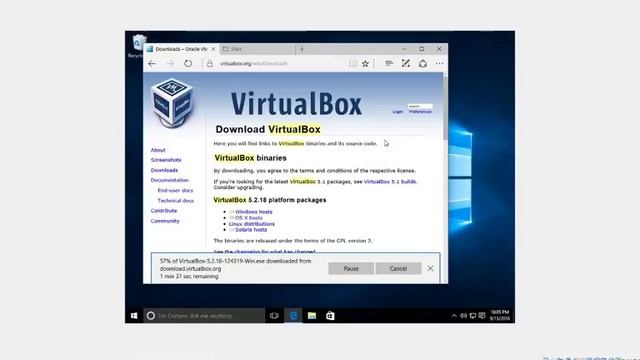
Task: Open File Explorer from the taskbar
Action: [312, 316]
